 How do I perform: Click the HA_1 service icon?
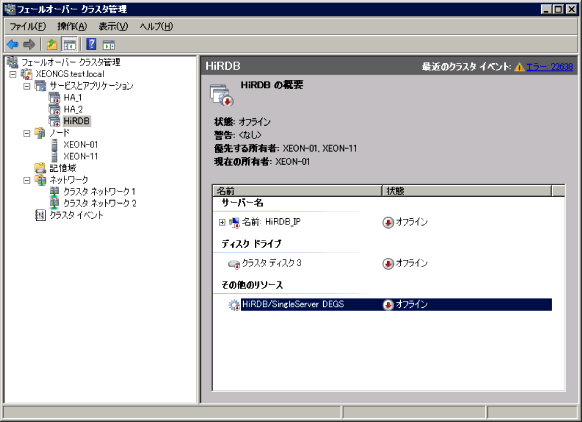point(54,98)
